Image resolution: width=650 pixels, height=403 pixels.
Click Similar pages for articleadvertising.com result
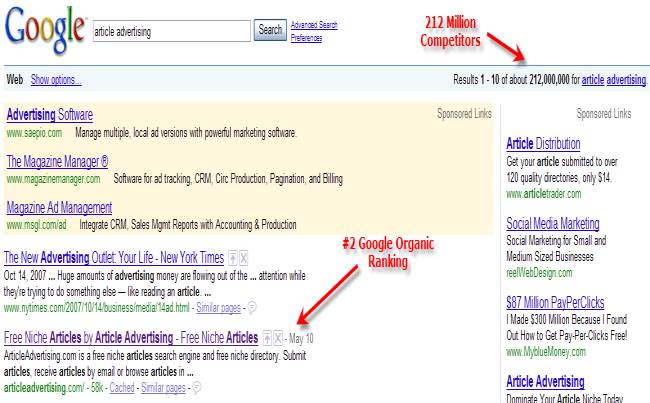click(x=163, y=388)
